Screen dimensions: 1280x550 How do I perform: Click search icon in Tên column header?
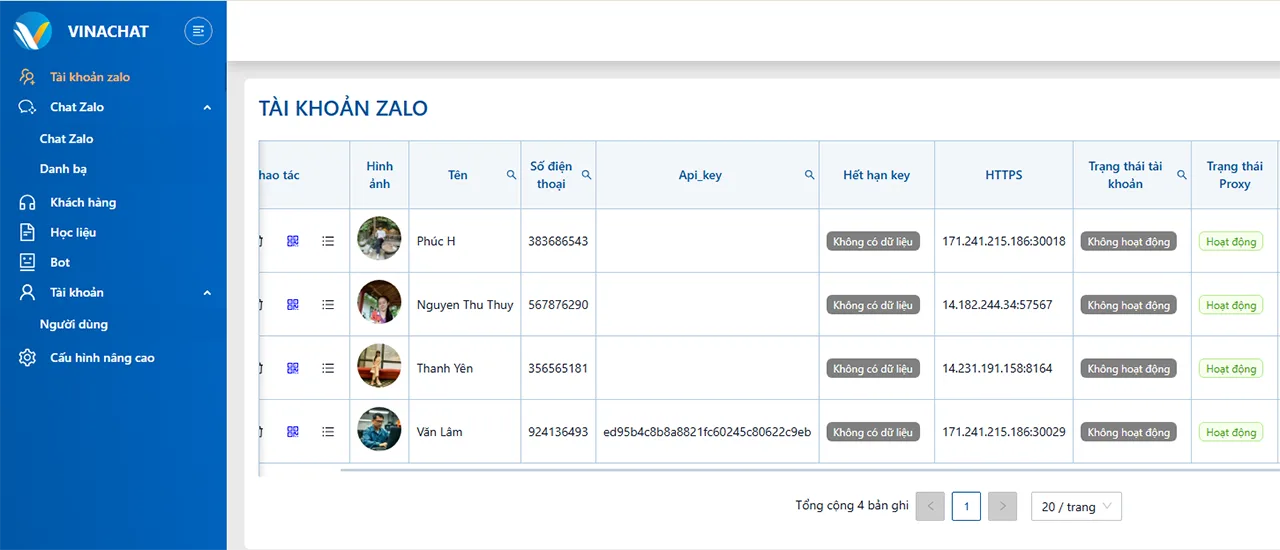[x=511, y=175]
